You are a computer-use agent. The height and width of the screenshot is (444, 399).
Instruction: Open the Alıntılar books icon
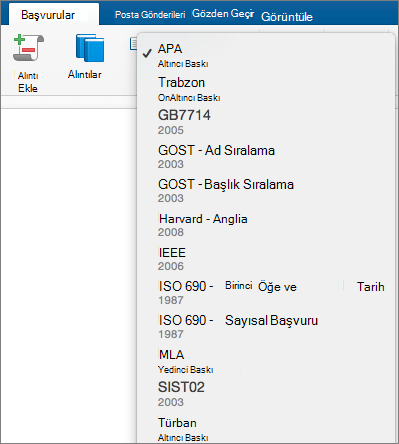pyautogui.click(x=90, y=48)
